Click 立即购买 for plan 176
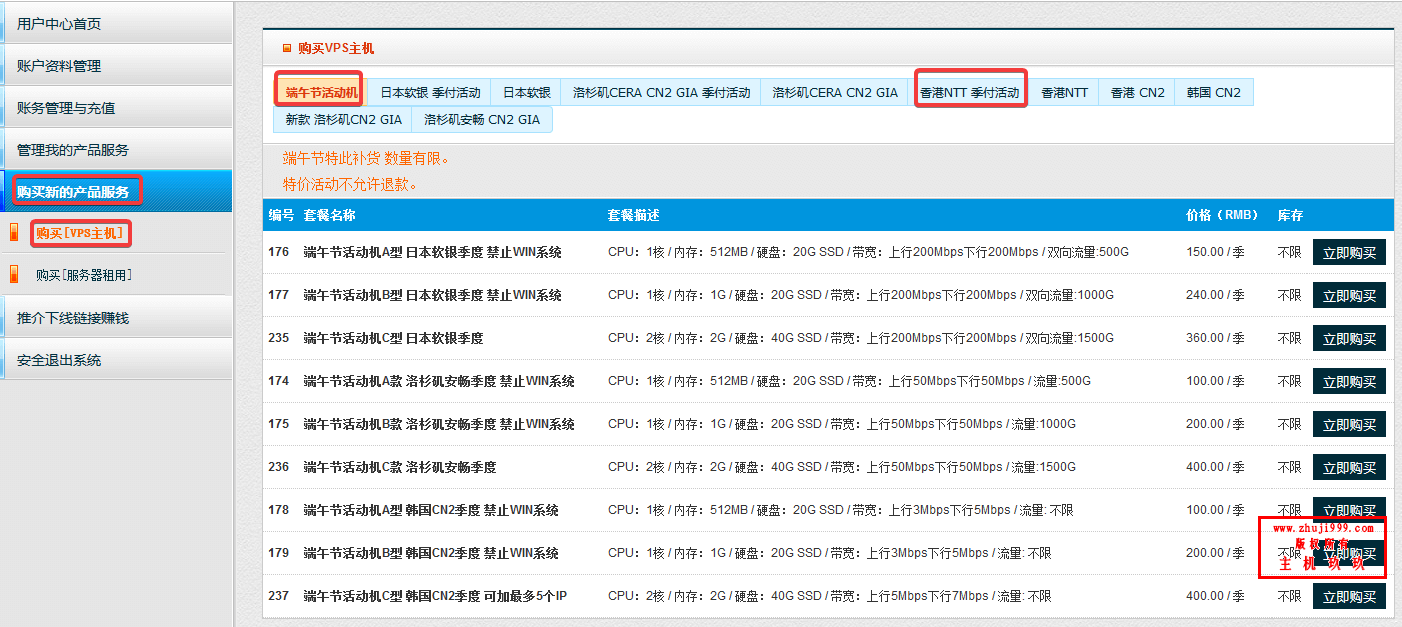 (1348, 253)
